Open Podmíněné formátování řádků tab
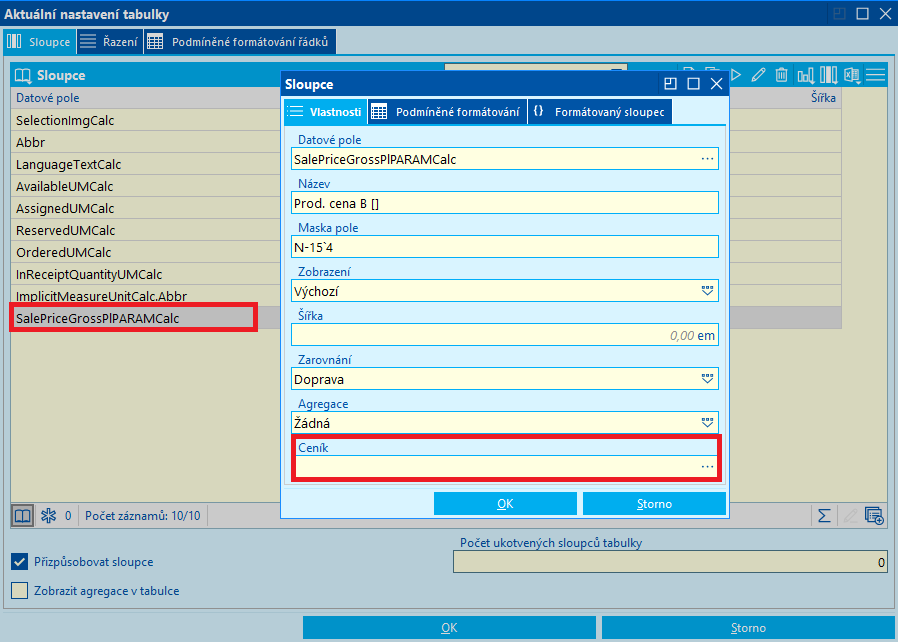This screenshot has width=898, height=642. tap(239, 42)
